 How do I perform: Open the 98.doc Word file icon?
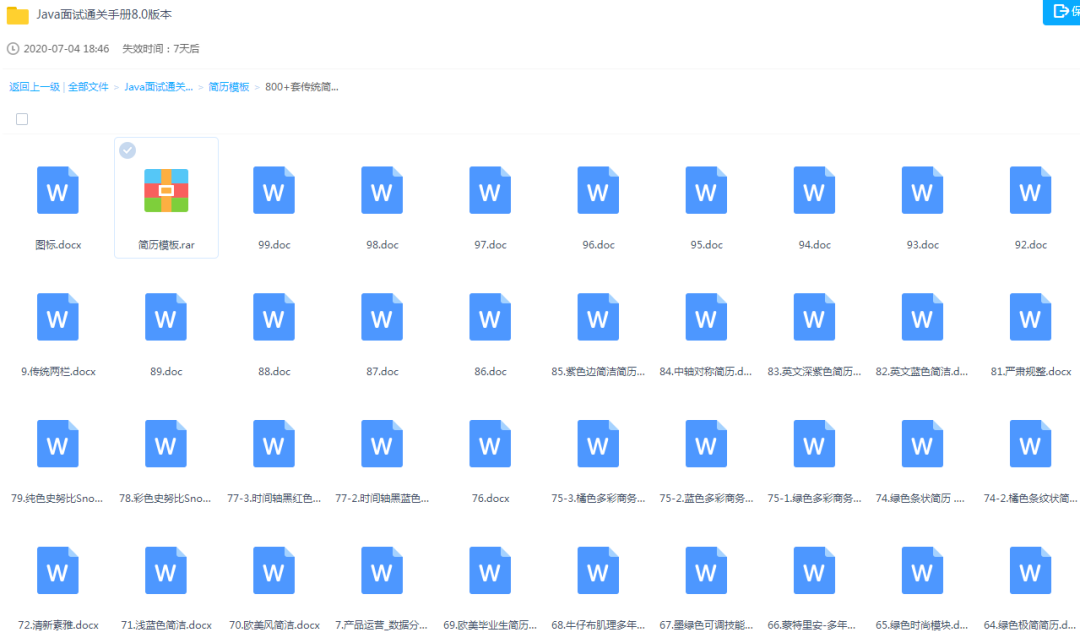tap(382, 190)
